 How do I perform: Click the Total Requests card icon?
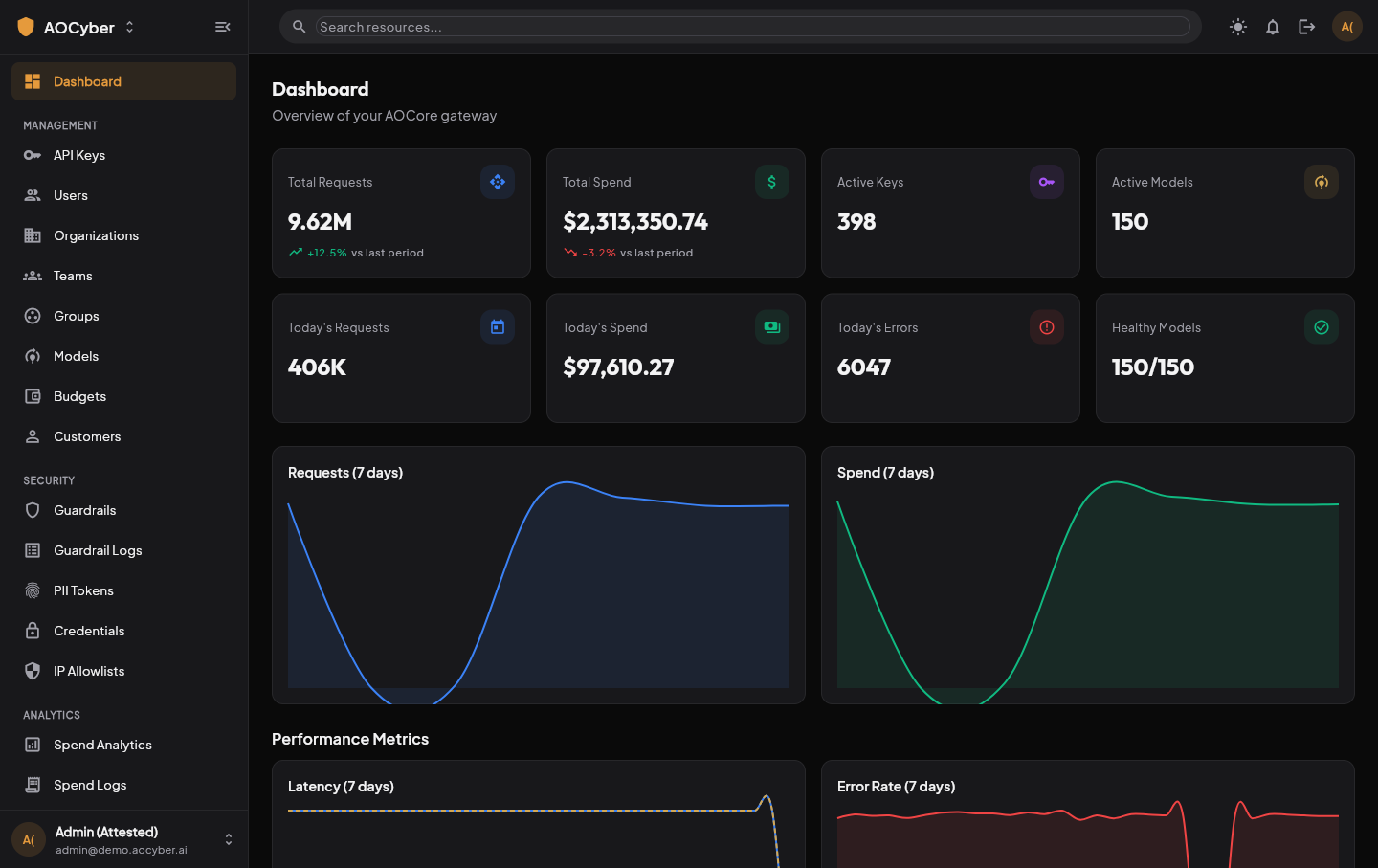click(x=498, y=182)
